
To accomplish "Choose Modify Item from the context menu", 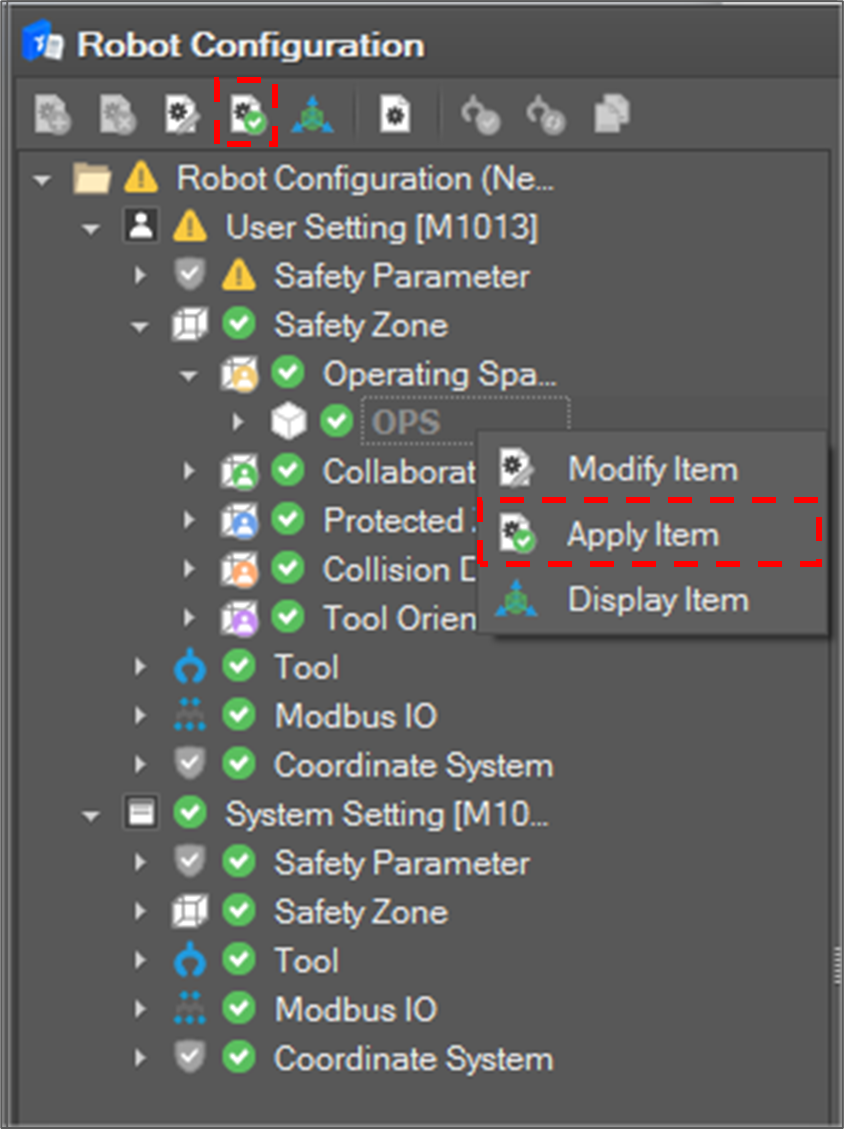I will click(652, 468).
